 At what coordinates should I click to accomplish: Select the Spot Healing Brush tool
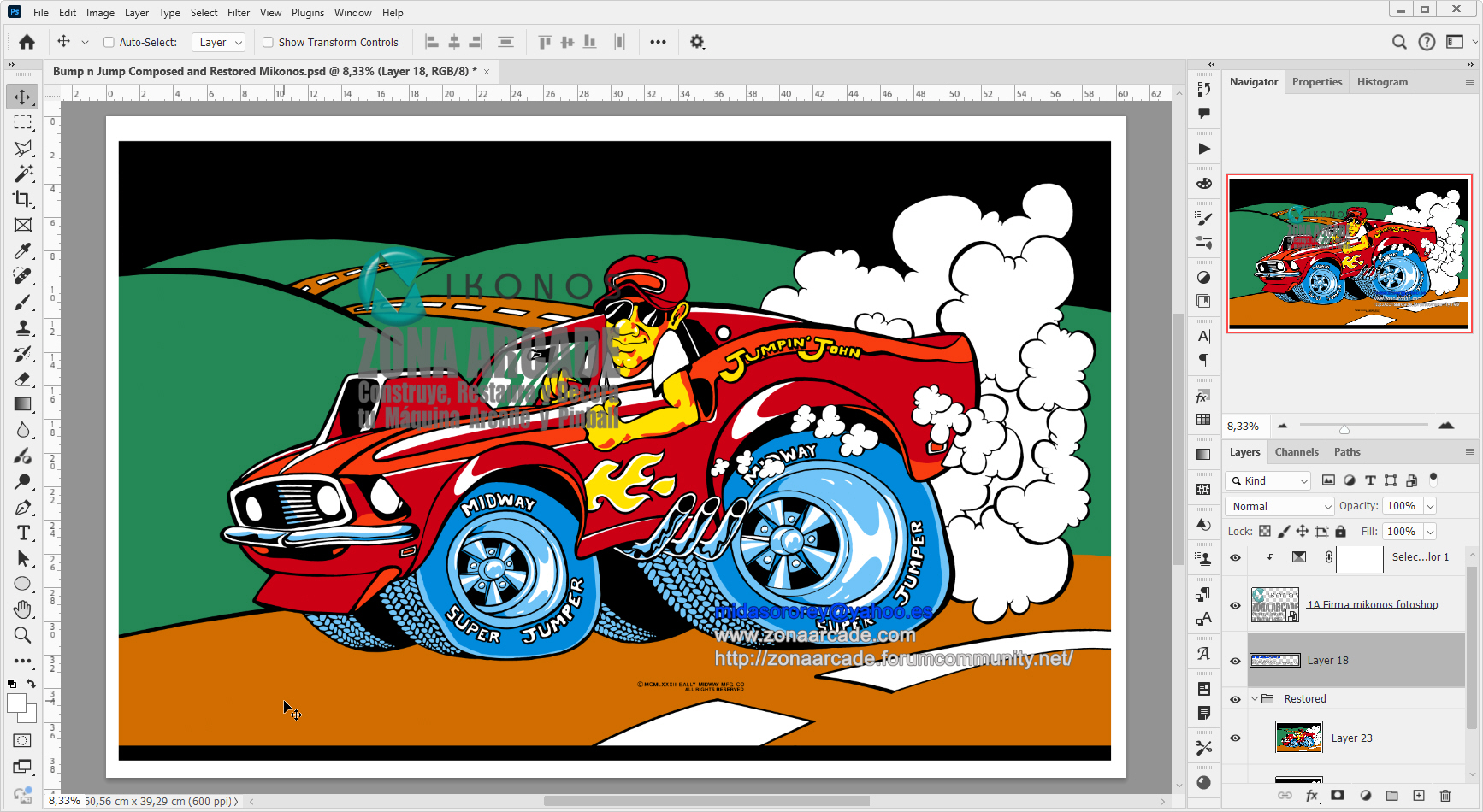click(x=23, y=276)
